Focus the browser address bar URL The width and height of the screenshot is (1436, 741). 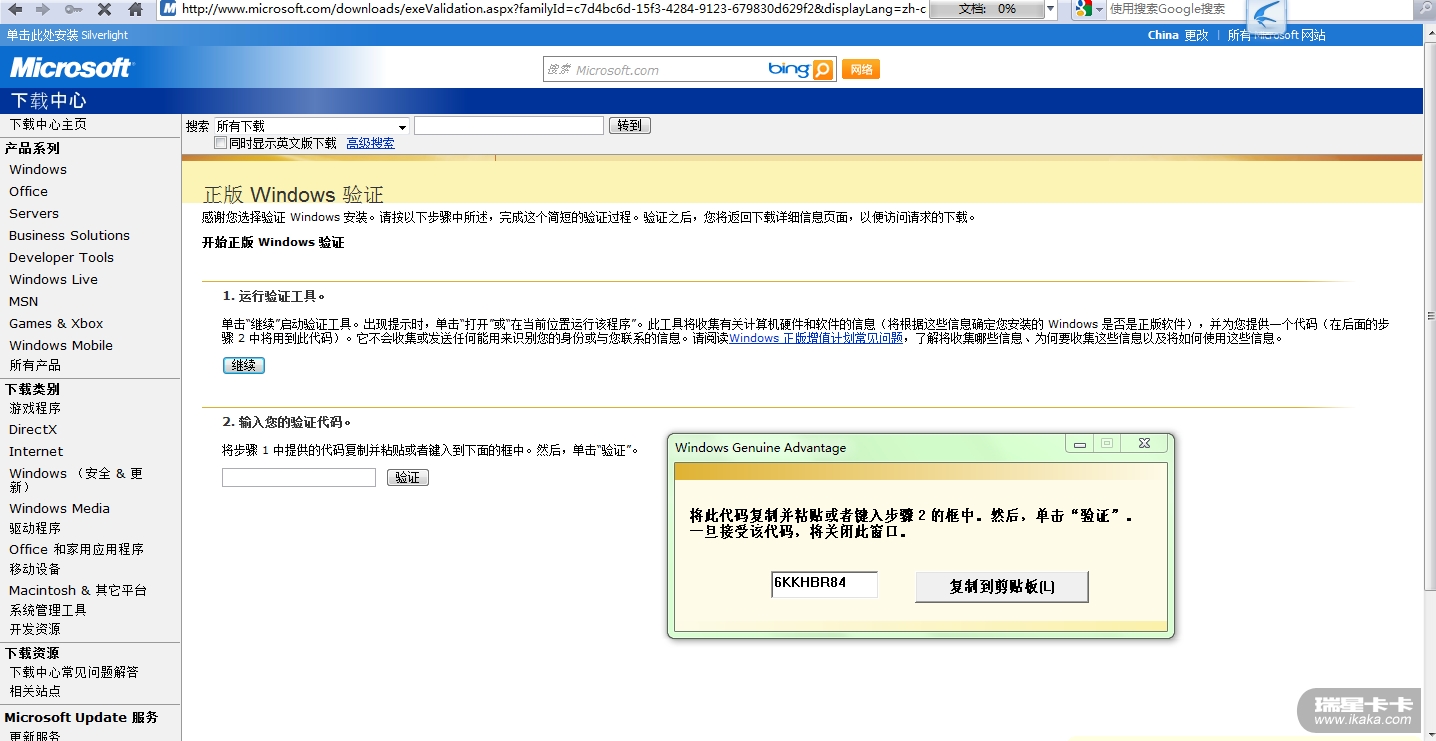pos(554,9)
